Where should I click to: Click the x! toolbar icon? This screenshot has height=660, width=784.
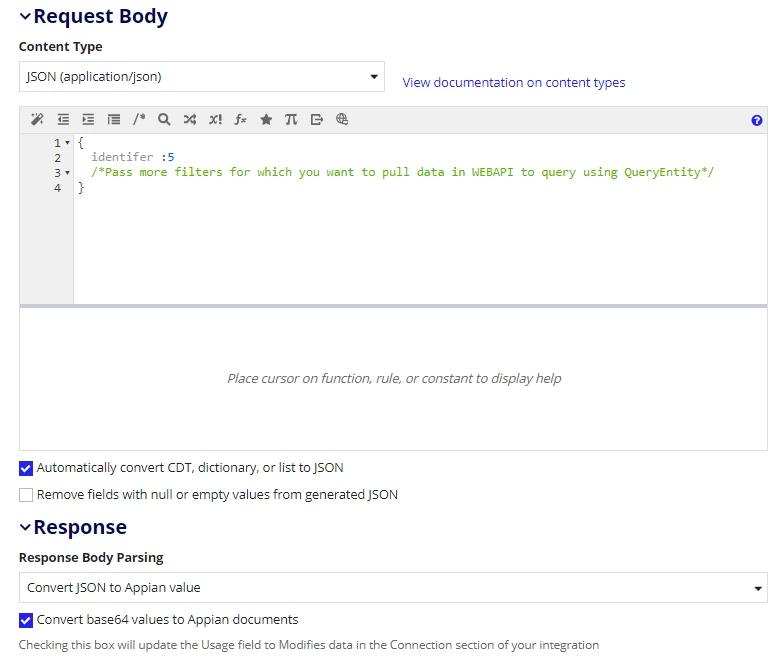click(216, 120)
